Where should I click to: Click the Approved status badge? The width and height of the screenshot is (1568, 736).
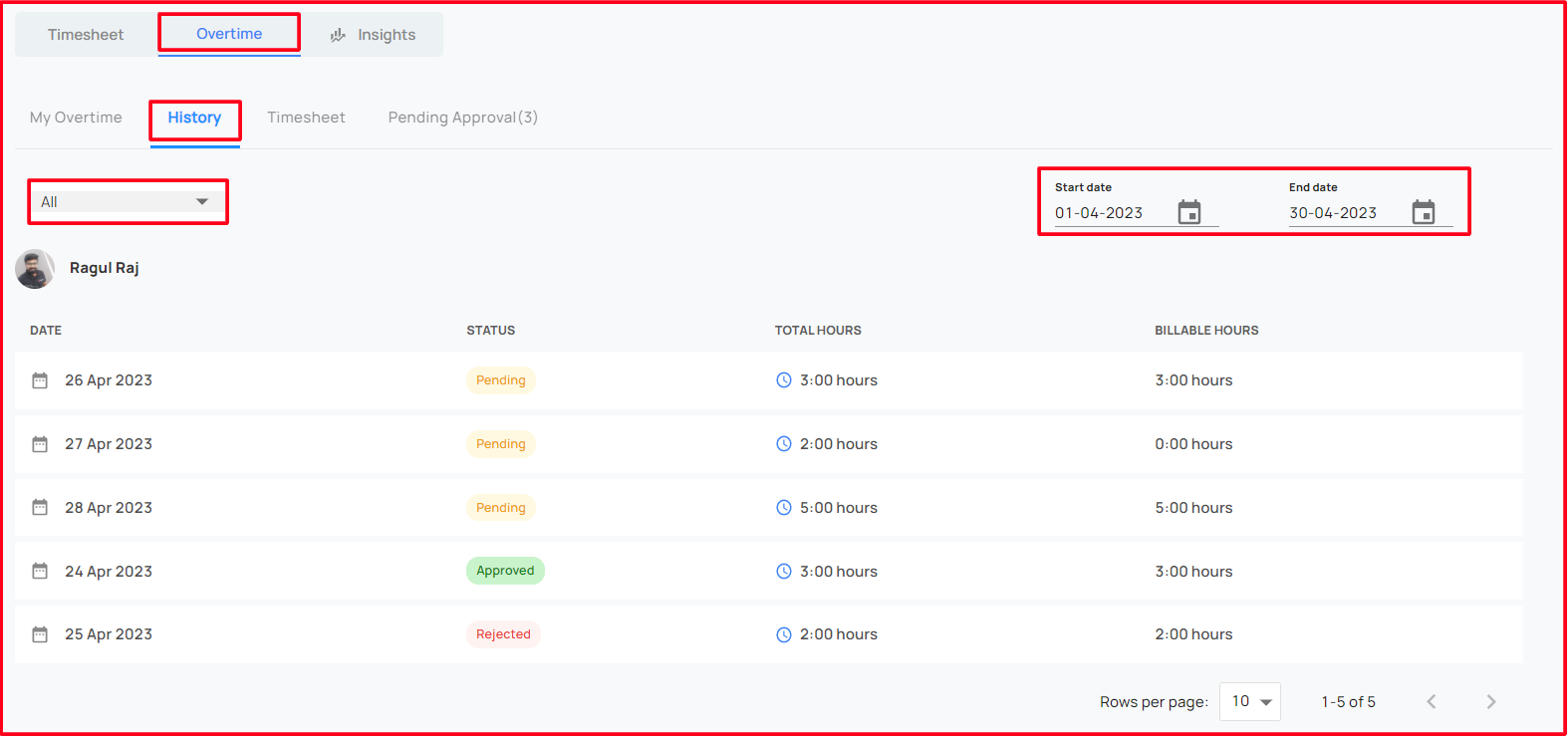(505, 571)
